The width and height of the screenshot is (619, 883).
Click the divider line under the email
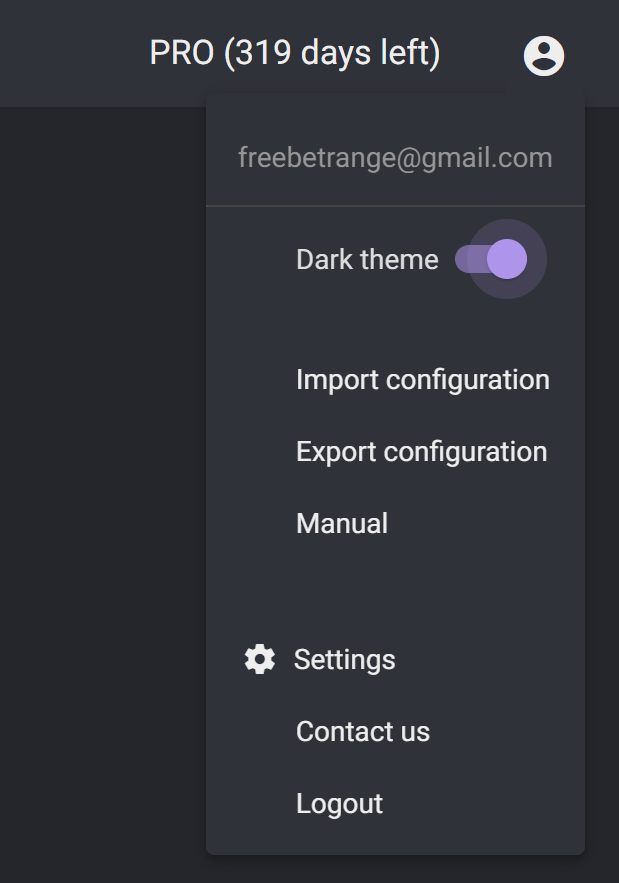click(x=395, y=206)
